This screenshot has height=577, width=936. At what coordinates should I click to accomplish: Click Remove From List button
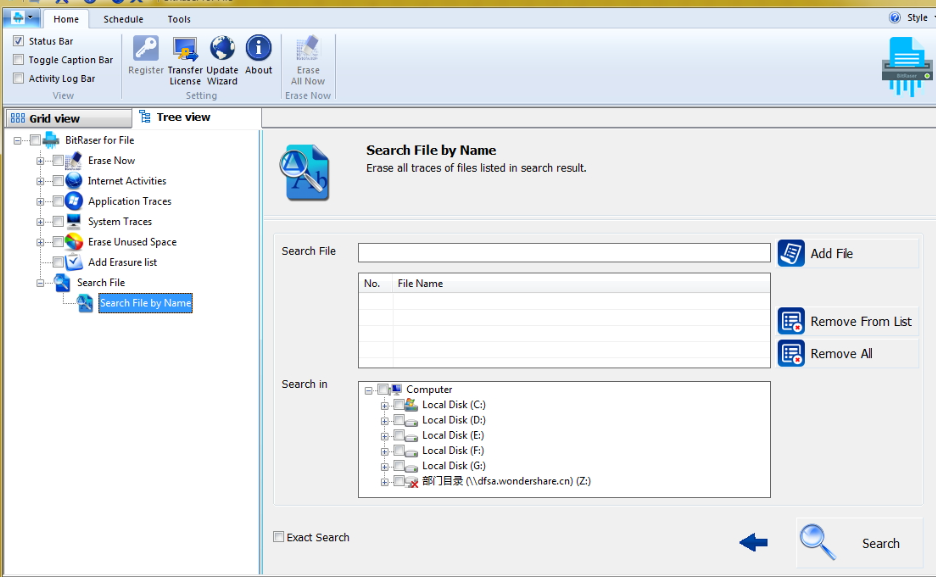[847, 322]
